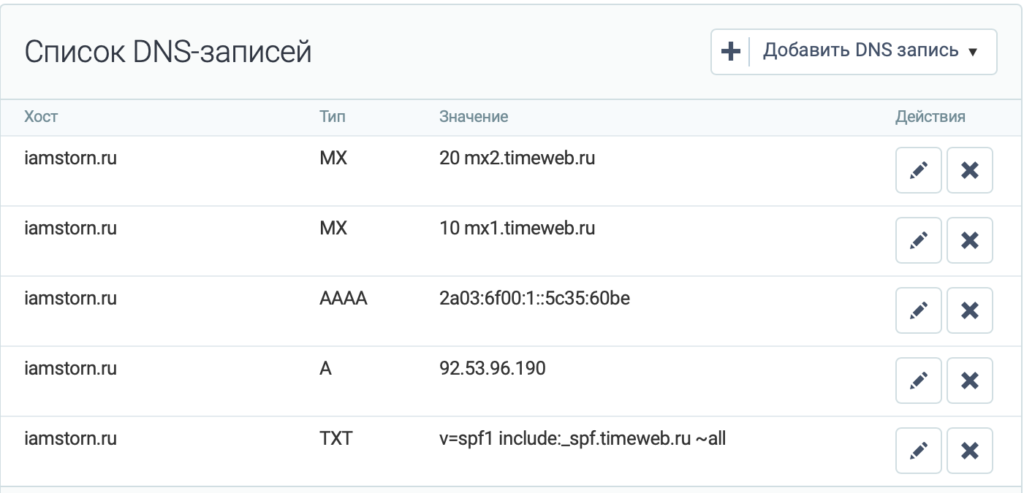Select the value 20 mx2.timeweb.ru
Image resolution: width=1024 pixels, height=493 pixels.
pos(517,158)
